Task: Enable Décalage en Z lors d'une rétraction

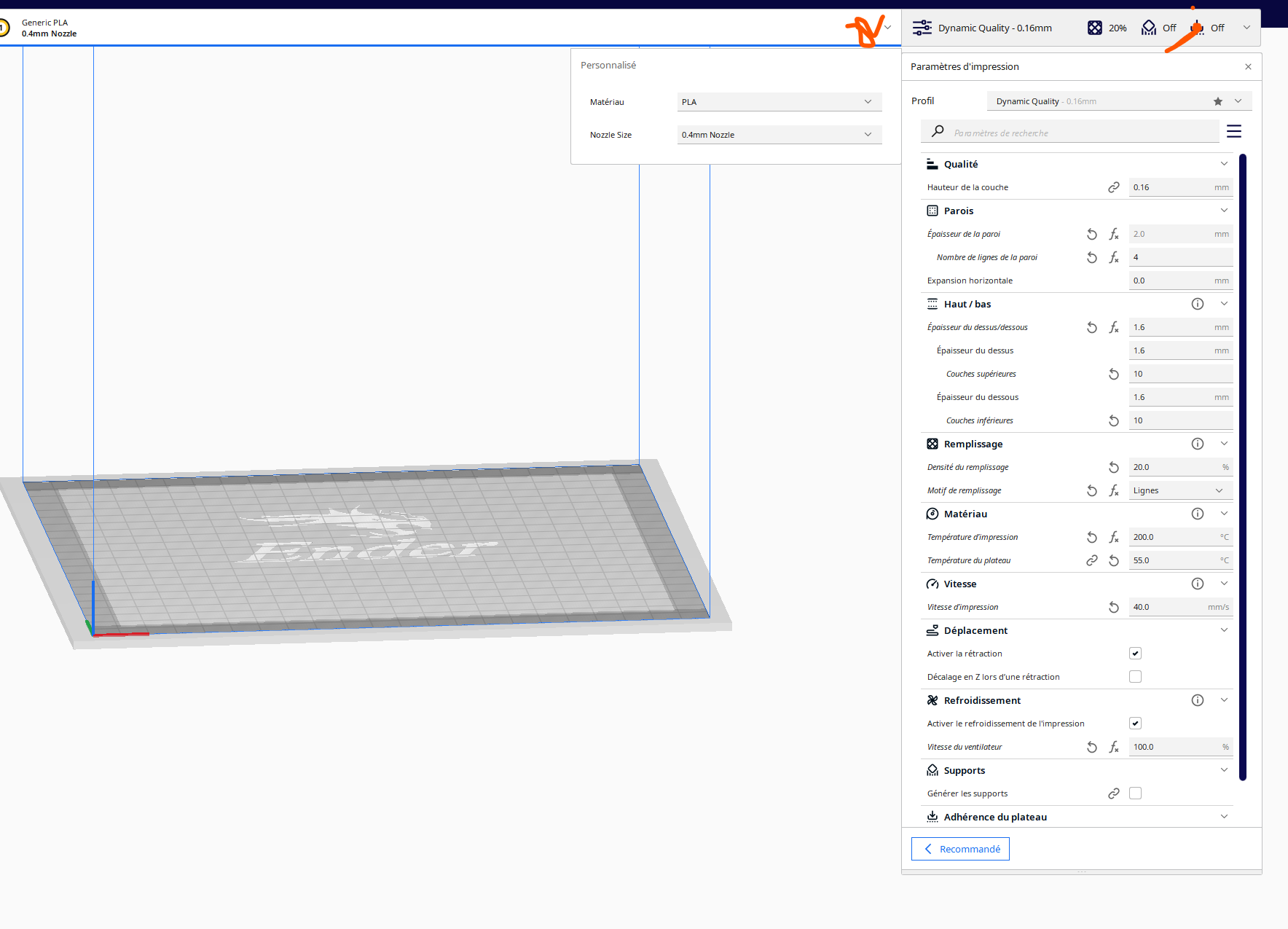Action: 1135,677
